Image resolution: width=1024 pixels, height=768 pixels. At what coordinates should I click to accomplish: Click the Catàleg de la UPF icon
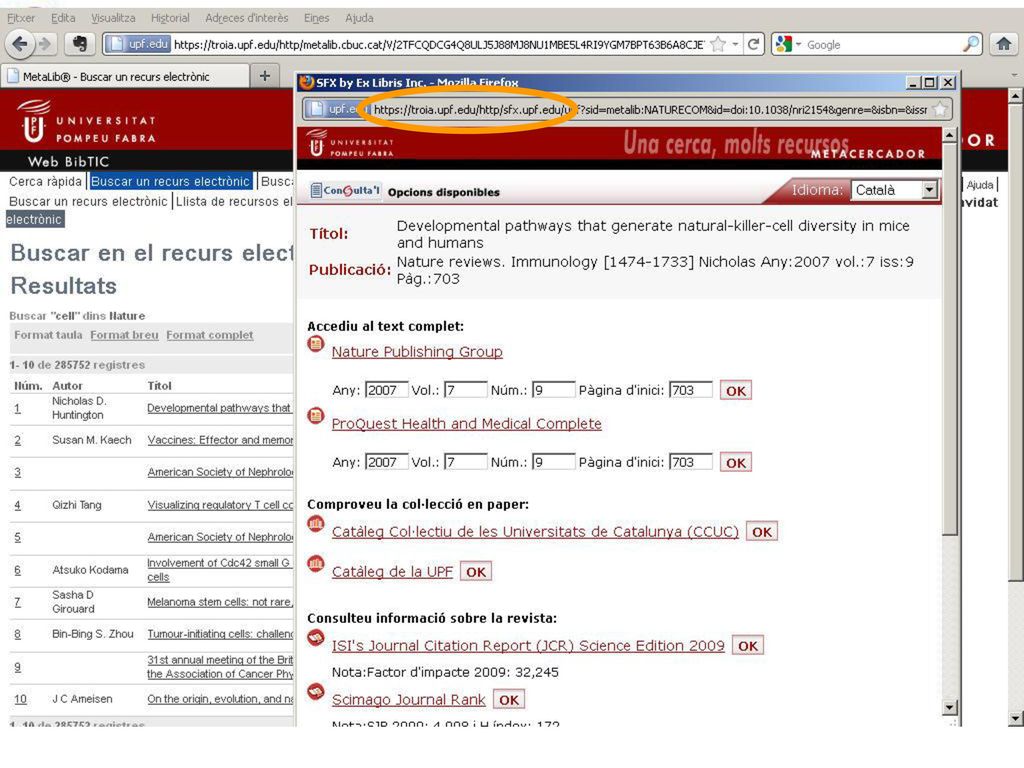coord(315,564)
